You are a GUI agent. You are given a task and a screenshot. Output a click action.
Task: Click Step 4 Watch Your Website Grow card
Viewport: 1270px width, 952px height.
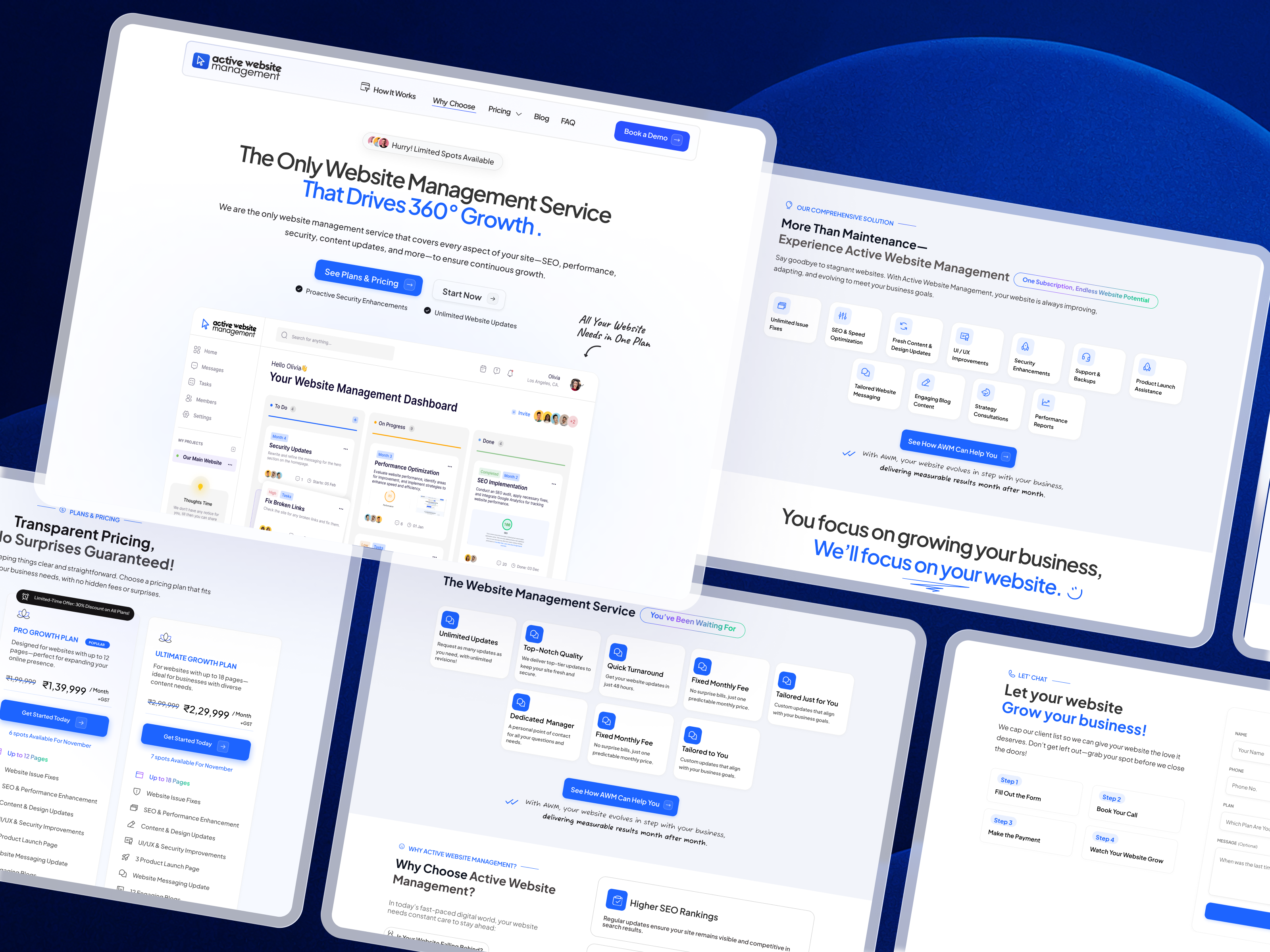click(x=1130, y=849)
